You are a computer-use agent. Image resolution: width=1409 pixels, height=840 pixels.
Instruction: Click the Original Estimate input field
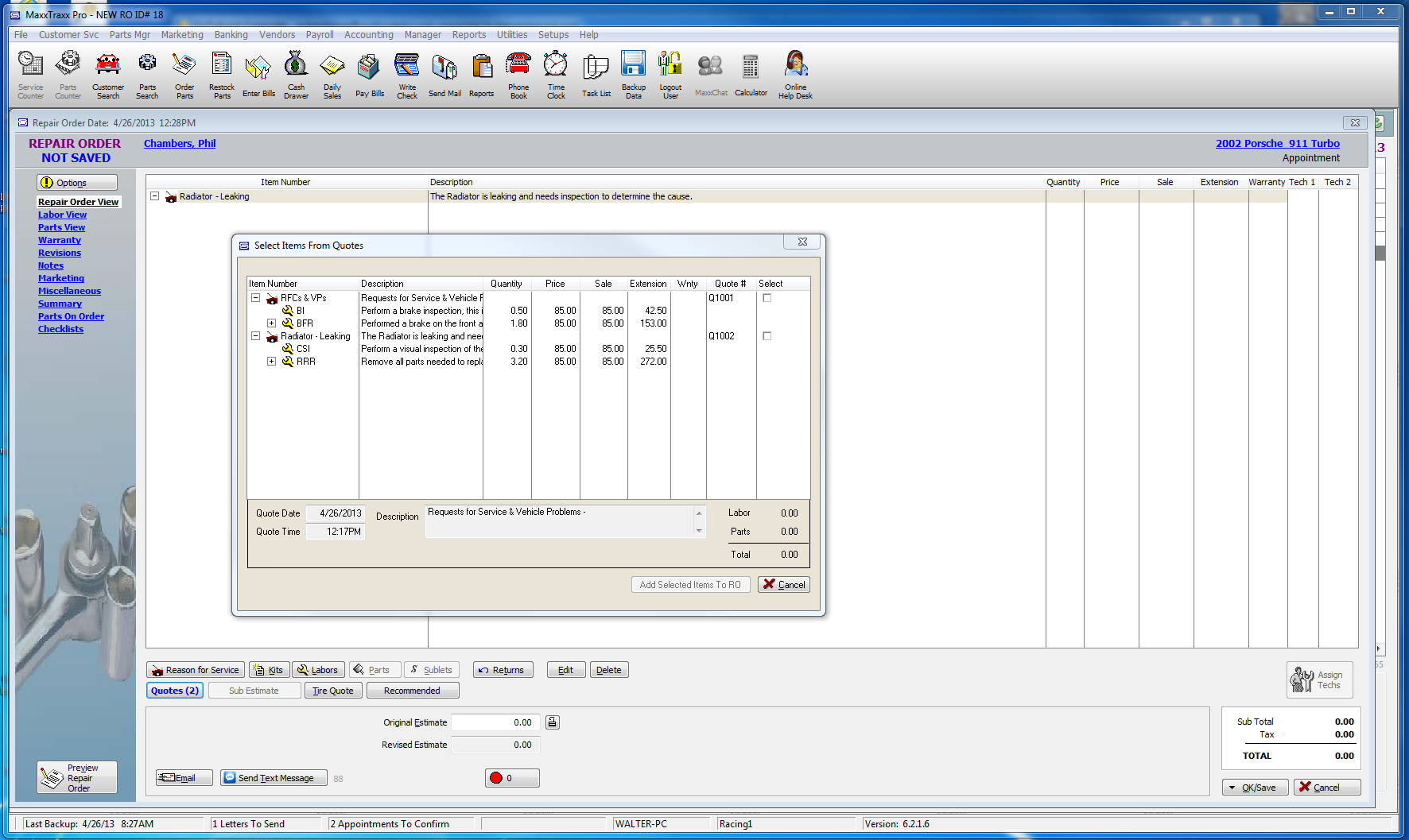click(x=495, y=722)
